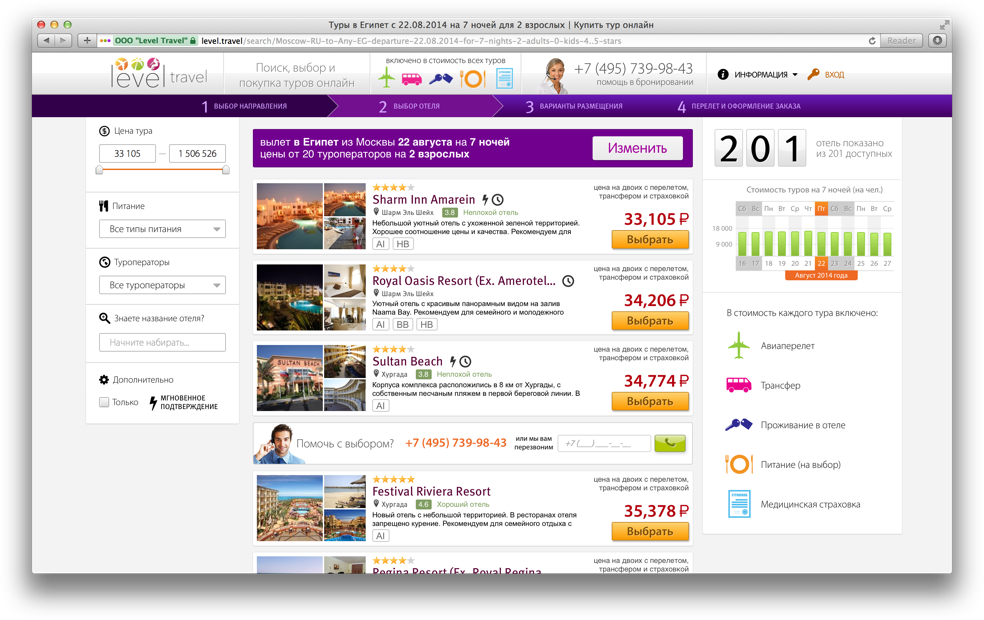The image size is (984, 620).
Task: Open the Все туроператоры dropdown
Action: [x=162, y=285]
